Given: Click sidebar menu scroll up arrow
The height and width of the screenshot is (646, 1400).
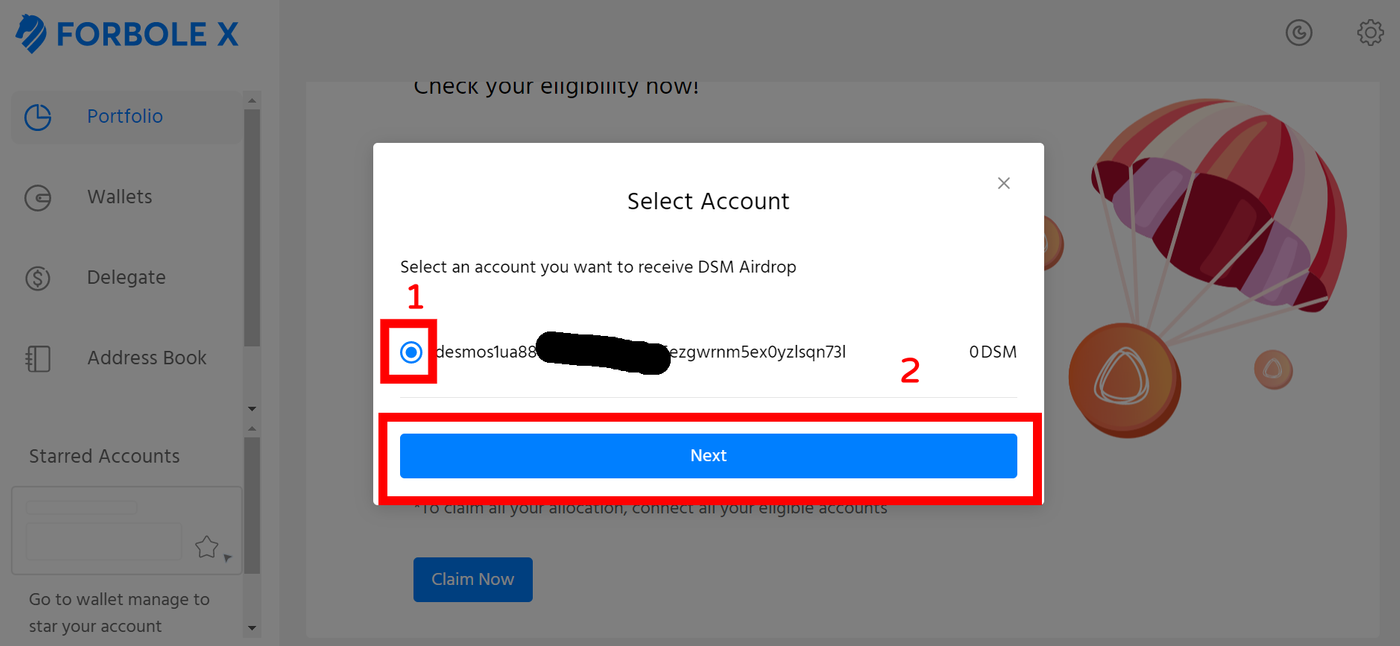Looking at the screenshot, I should point(252,100).
